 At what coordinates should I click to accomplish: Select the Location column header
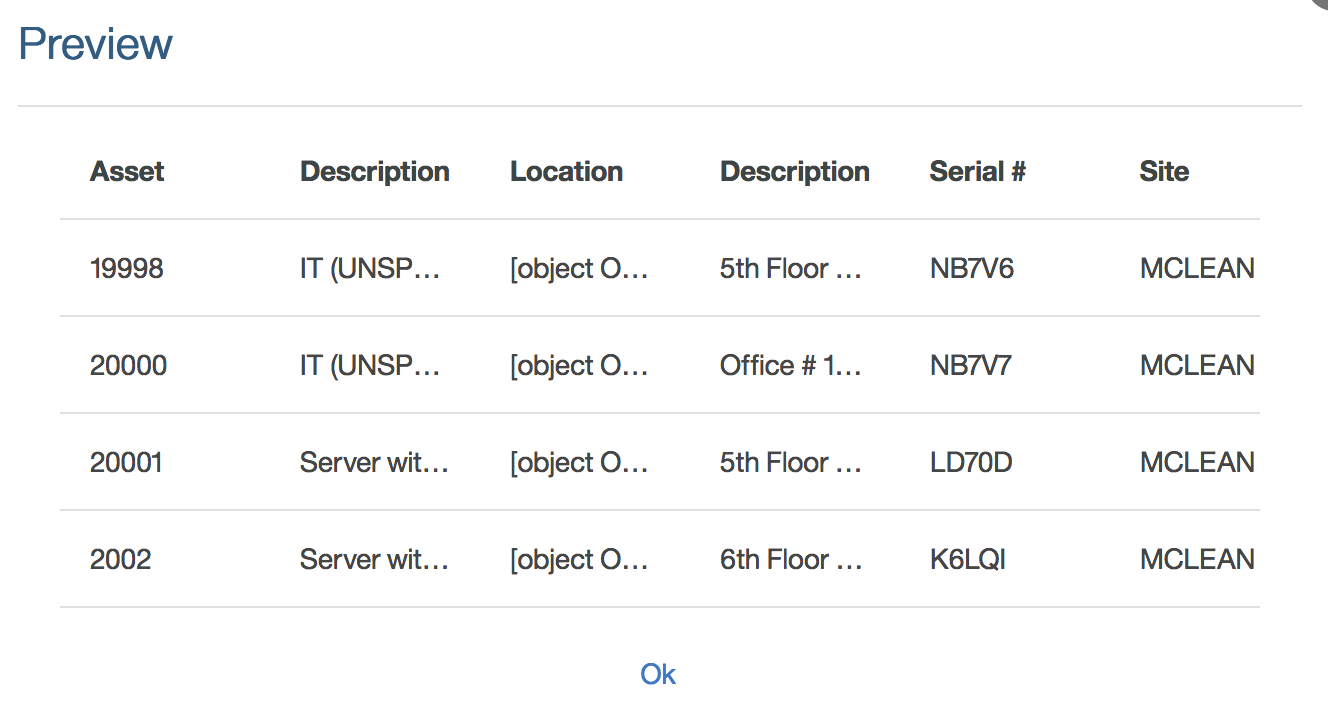click(x=566, y=172)
